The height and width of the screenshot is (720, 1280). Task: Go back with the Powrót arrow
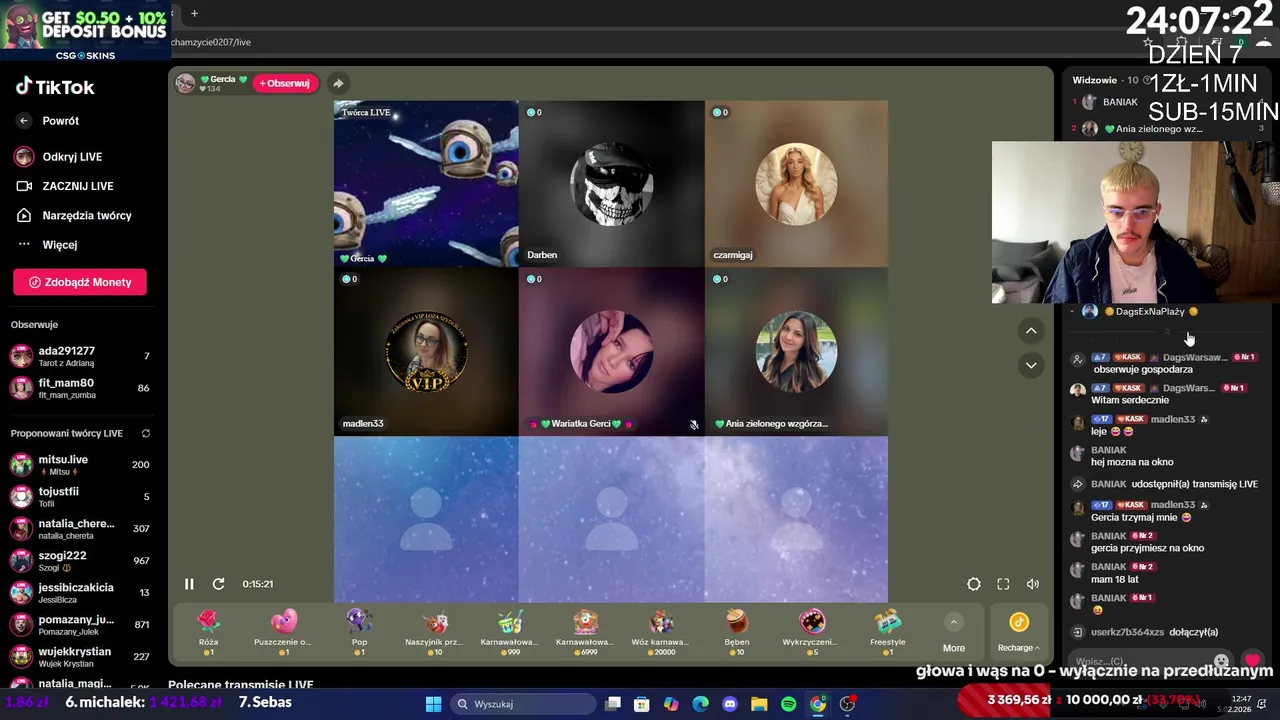coord(25,121)
